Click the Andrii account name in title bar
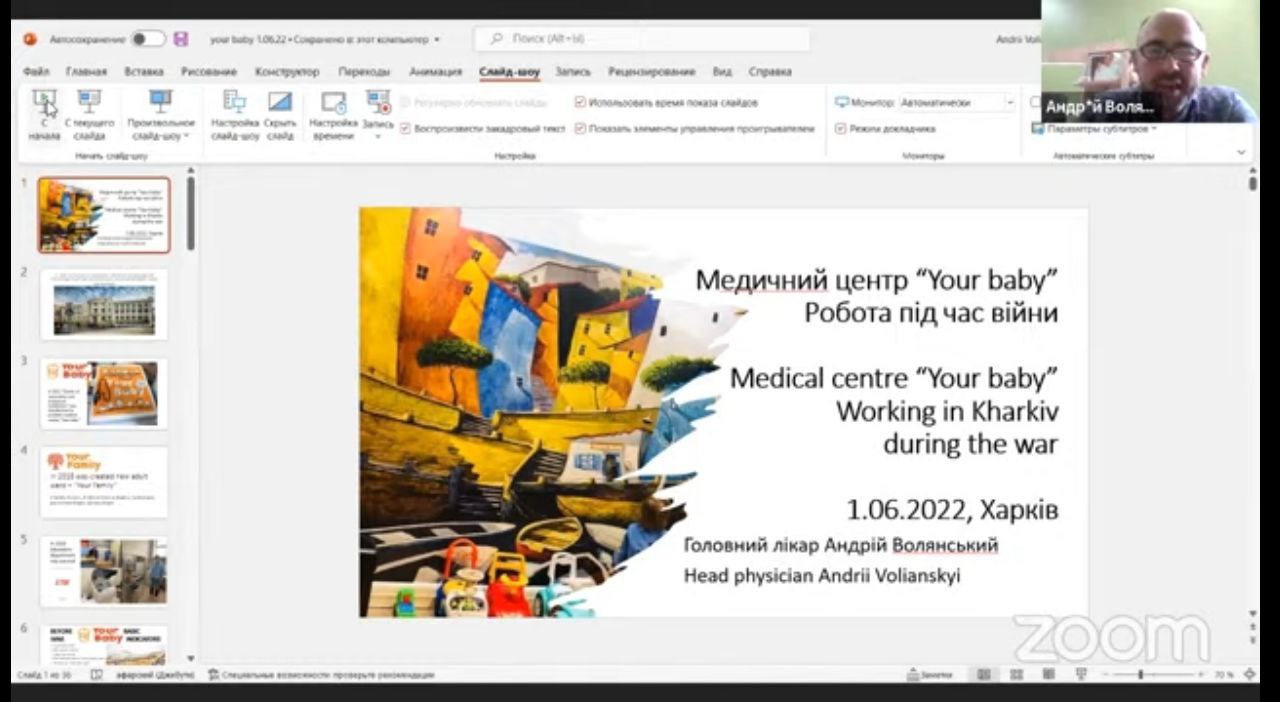Viewport: 1280px width, 702px height. [x=1017, y=39]
